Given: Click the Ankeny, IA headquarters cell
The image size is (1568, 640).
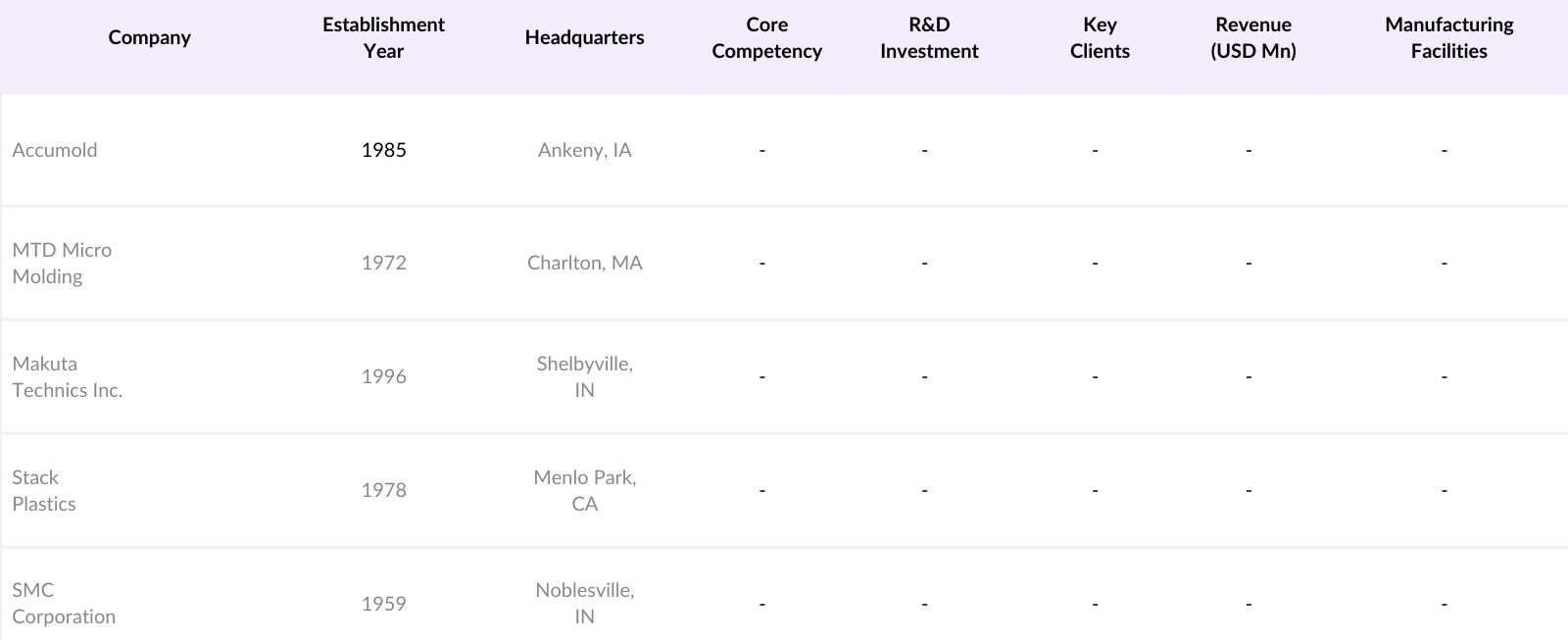Looking at the screenshot, I should click(x=584, y=150).
